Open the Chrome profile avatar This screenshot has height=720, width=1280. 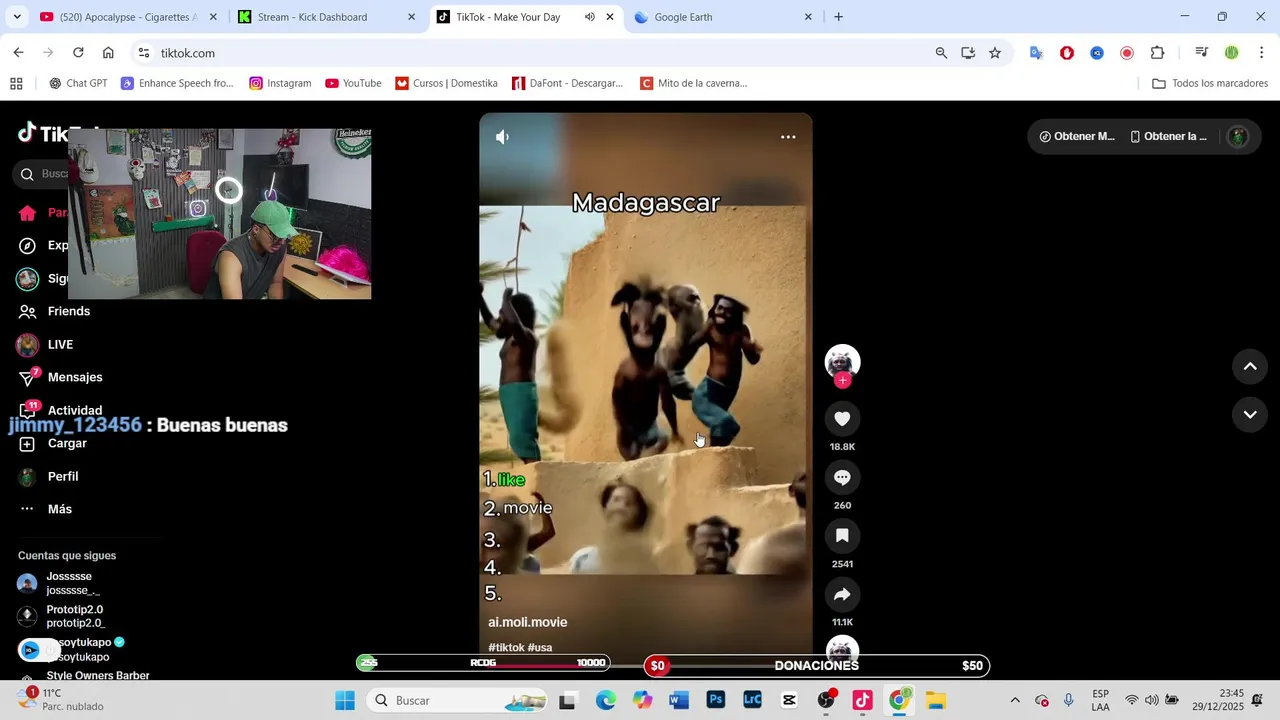1232,53
